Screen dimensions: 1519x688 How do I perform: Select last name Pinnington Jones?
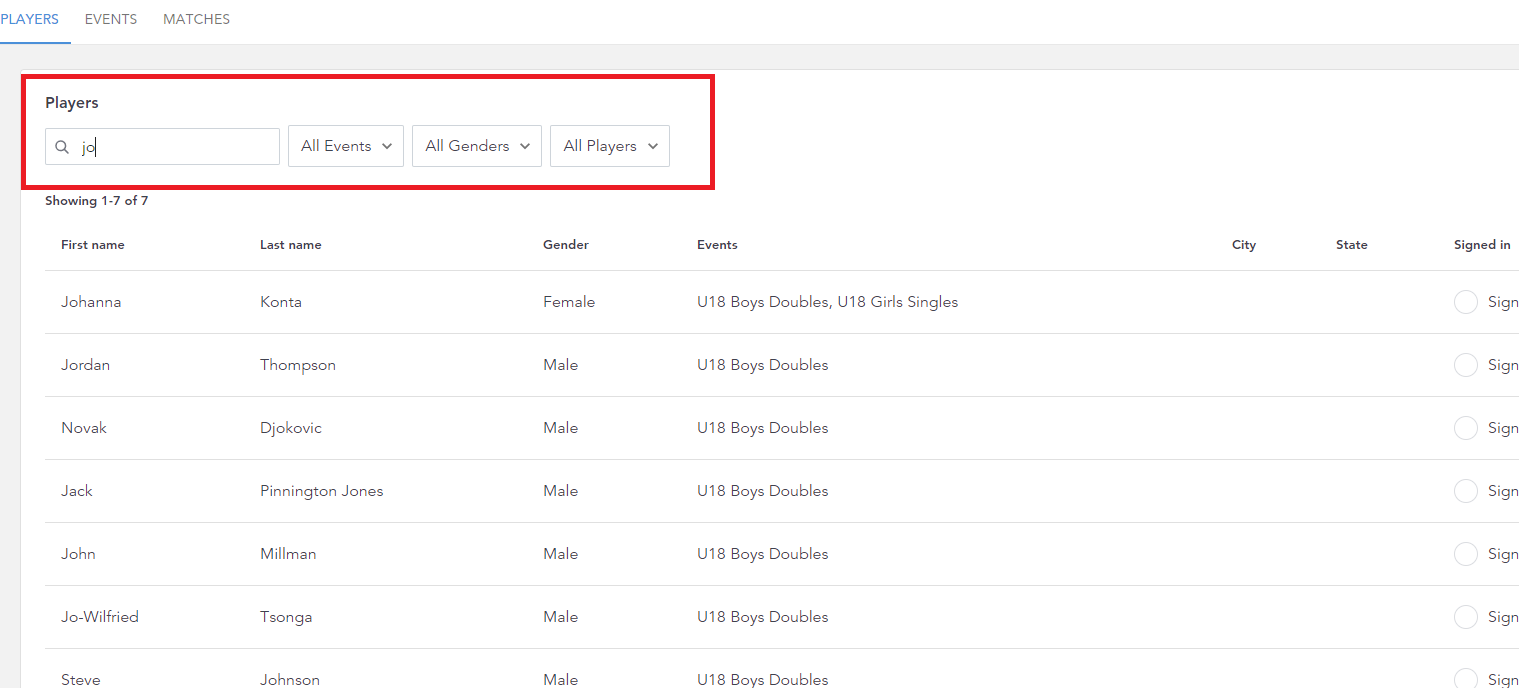(x=322, y=491)
